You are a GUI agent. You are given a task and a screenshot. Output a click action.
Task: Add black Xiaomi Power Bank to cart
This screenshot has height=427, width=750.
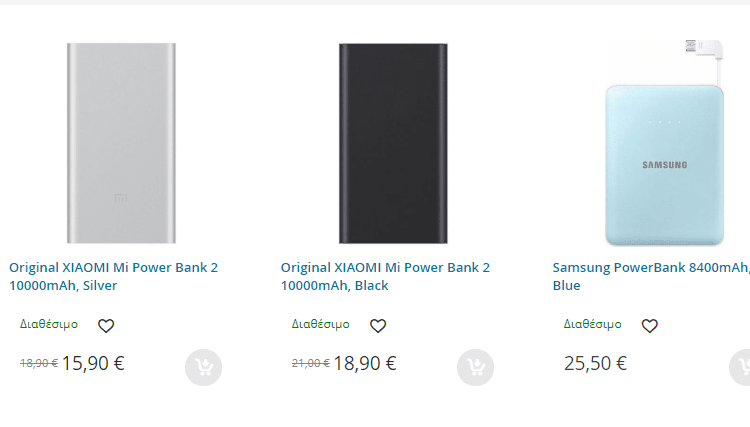tap(475, 367)
